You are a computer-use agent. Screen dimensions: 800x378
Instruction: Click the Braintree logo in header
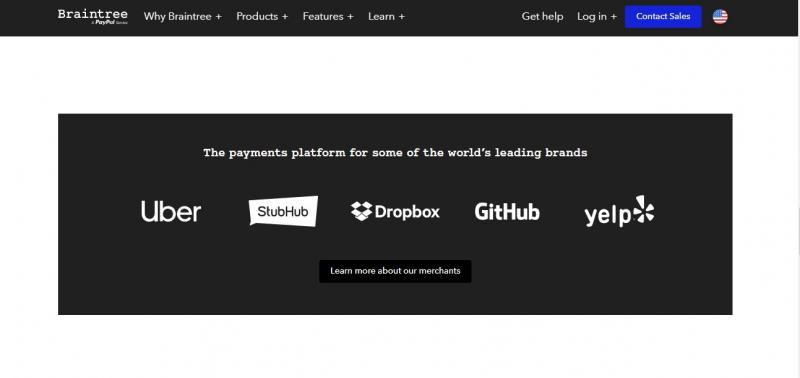click(x=92, y=16)
